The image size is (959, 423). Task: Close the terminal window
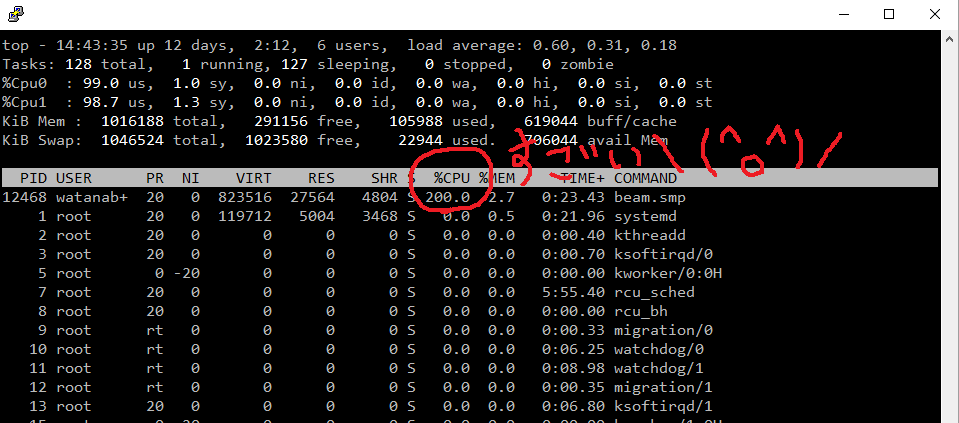tap(935, 14)
